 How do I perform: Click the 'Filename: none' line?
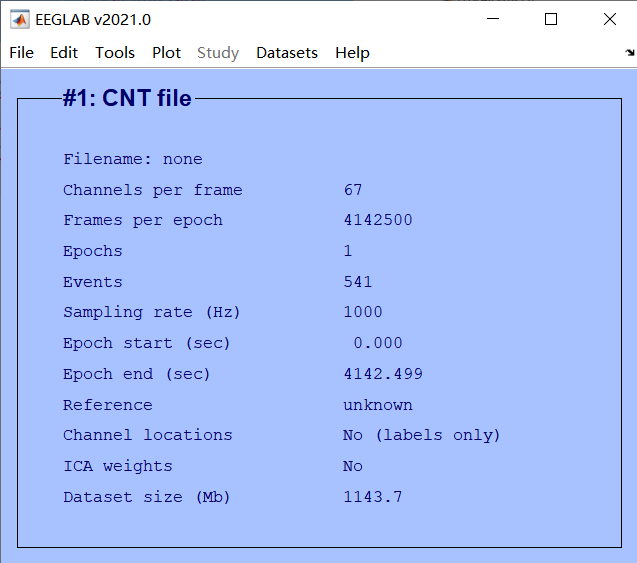pos(133,159)
